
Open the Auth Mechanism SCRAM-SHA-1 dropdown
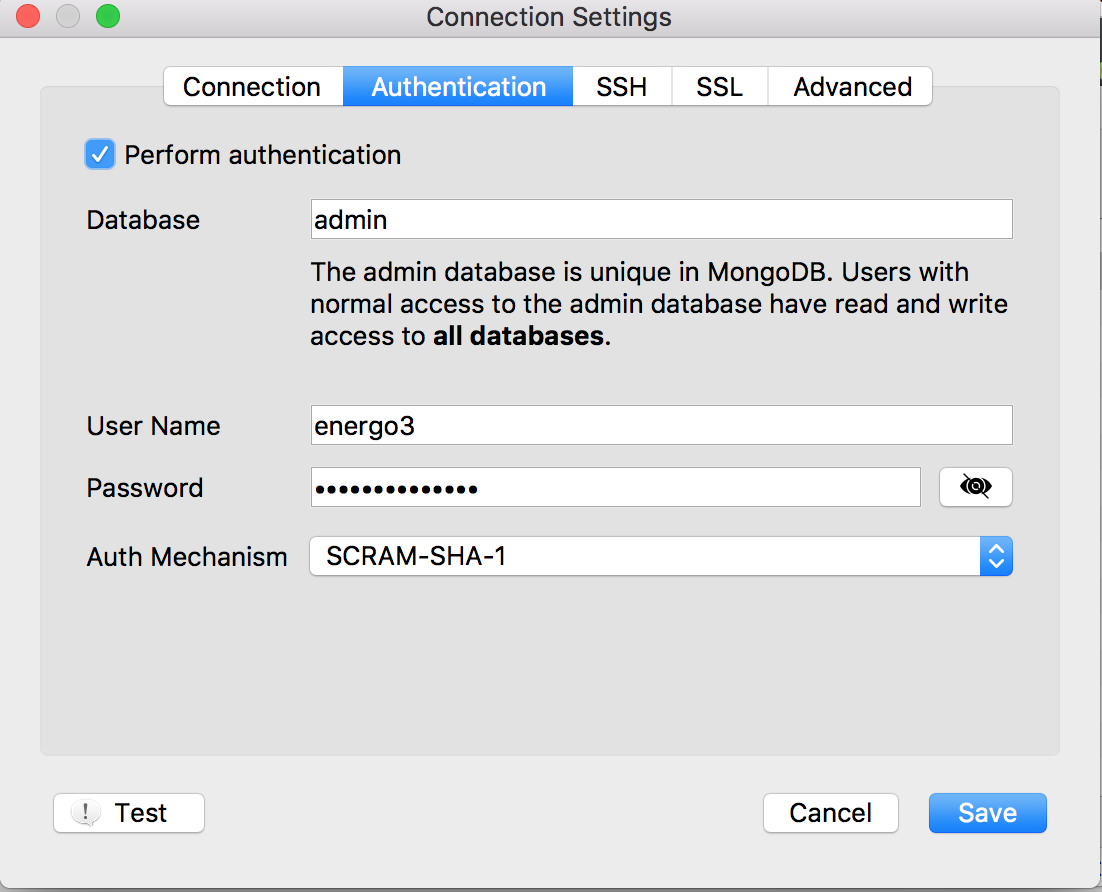(645, 556)
